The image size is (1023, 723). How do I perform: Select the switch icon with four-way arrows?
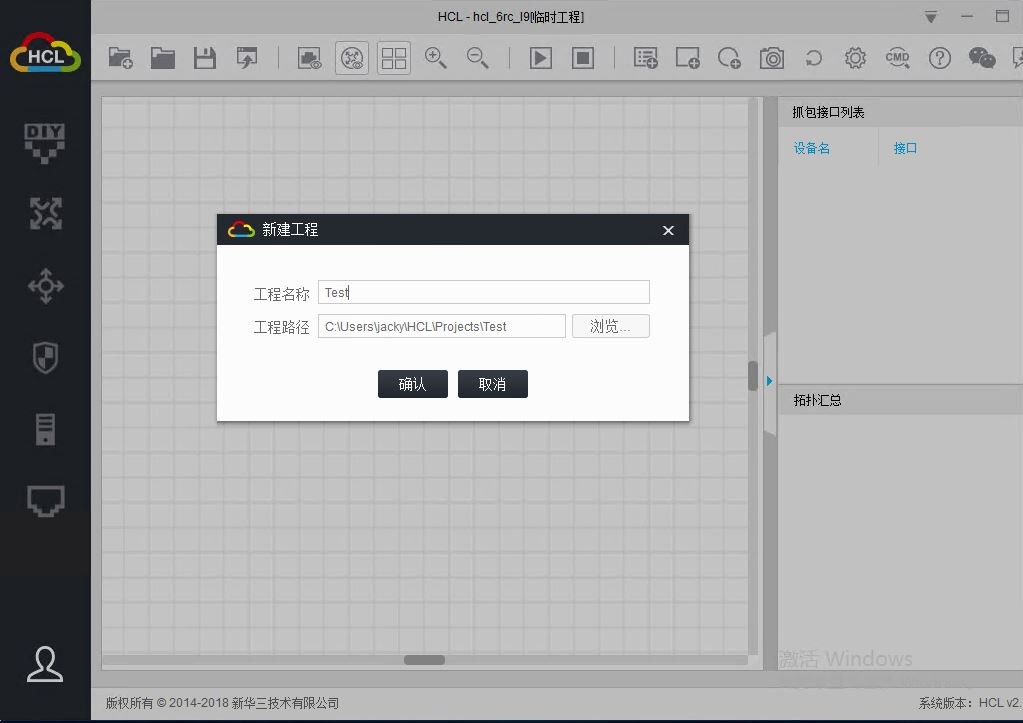coord(46,286)
